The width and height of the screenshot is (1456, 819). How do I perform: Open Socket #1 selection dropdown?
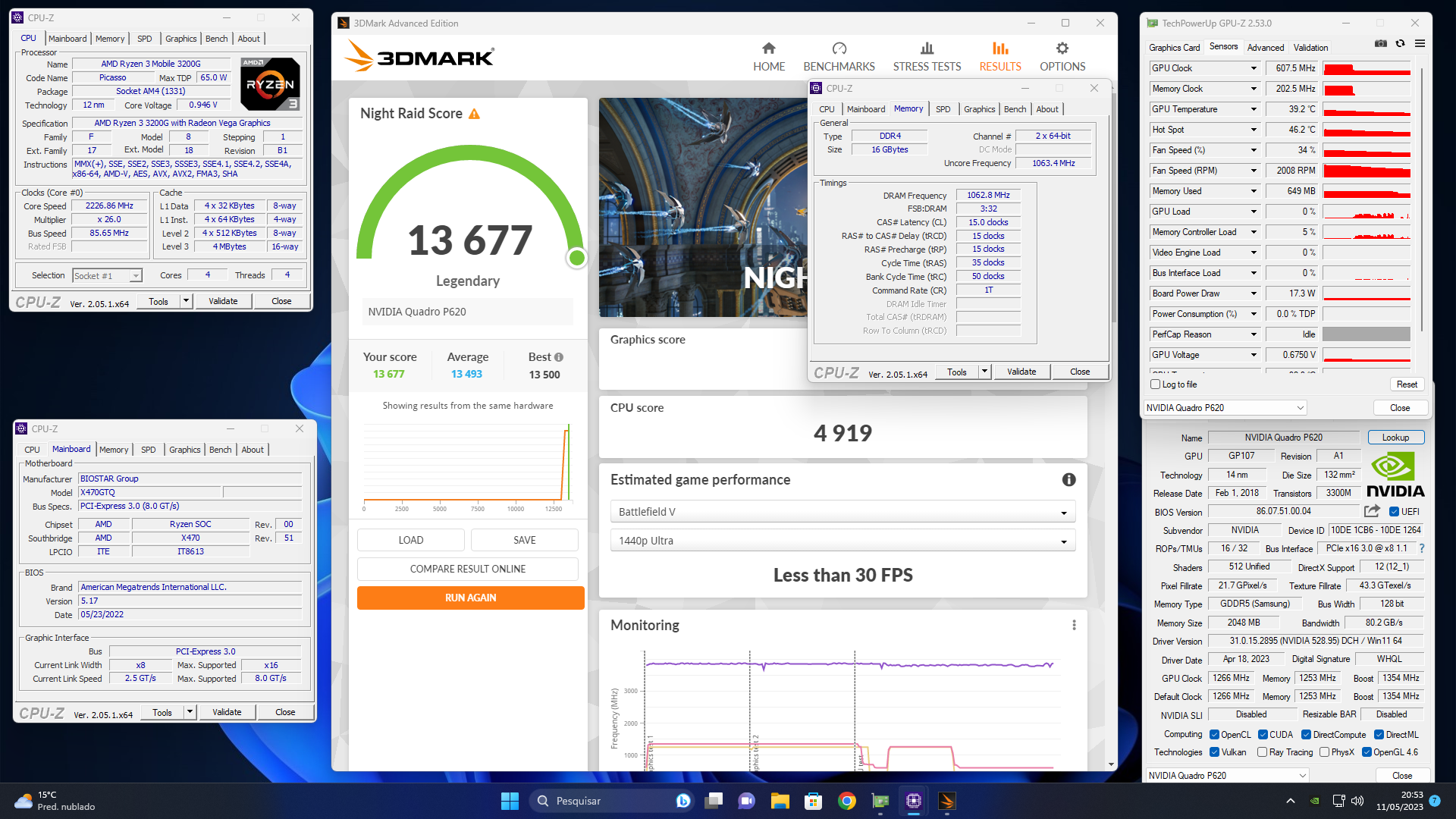(107, 276)
